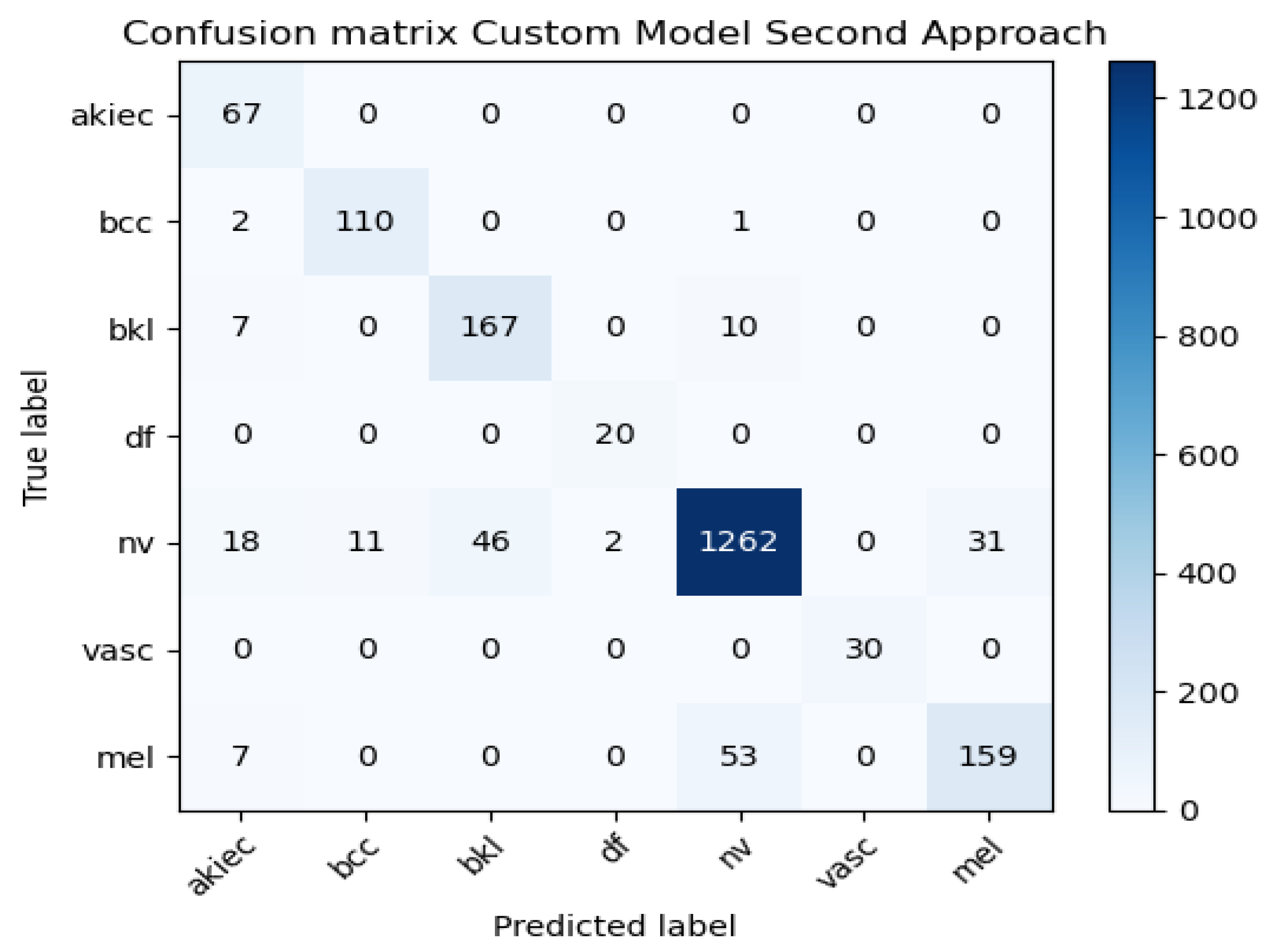
Task: Click the diagonal cell showing 167
Action: (489, 327)
